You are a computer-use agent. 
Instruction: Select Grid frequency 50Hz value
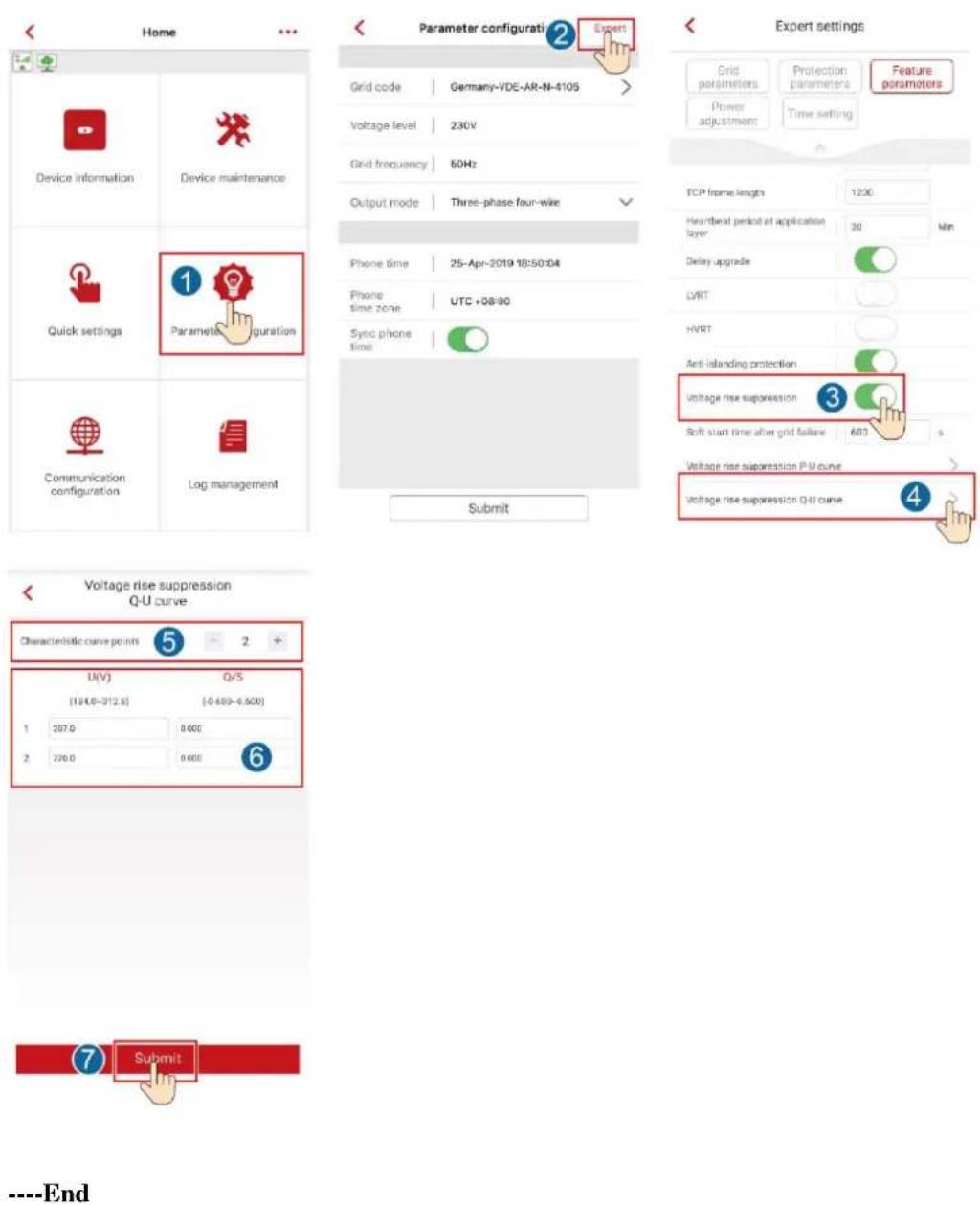(x=463, y=164)
